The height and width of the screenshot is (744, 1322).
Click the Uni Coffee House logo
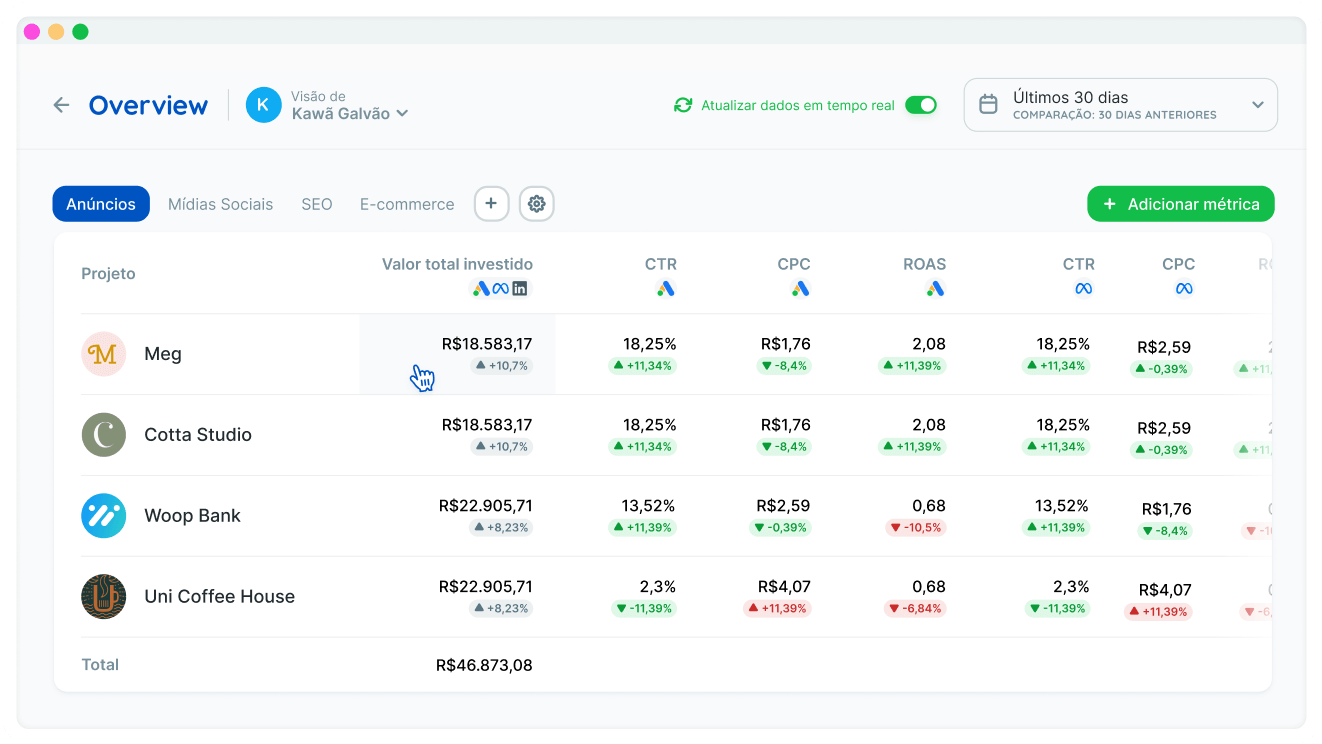[103, 597]
